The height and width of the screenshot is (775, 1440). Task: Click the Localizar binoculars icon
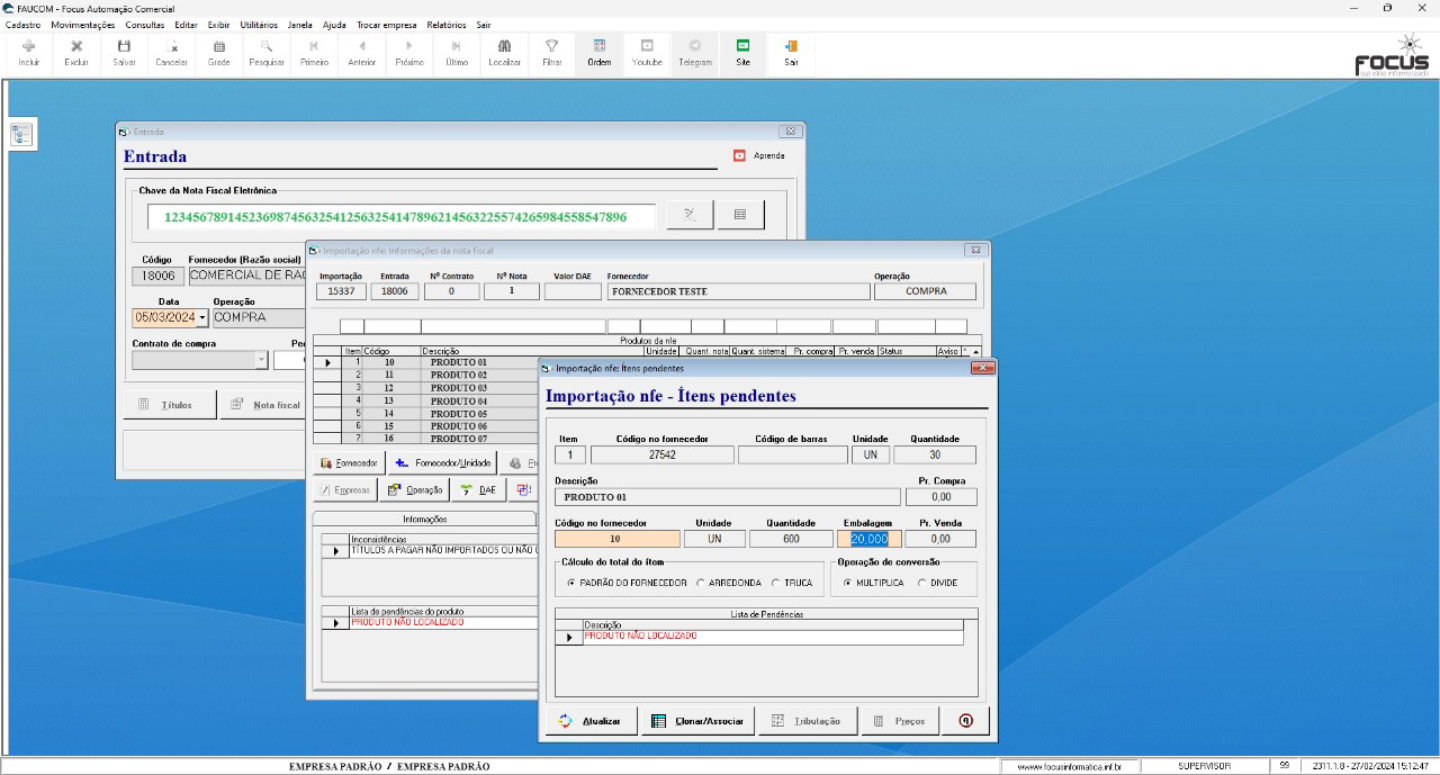(504, 52)
